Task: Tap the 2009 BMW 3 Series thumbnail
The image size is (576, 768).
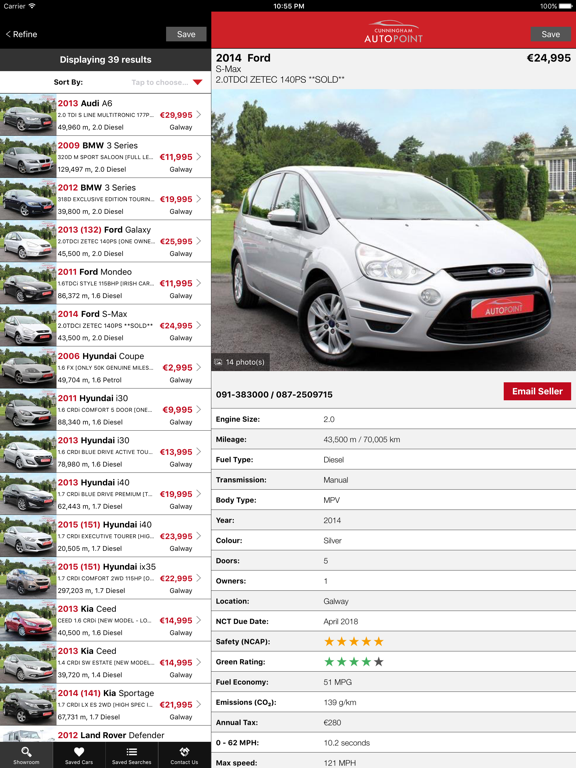Action: click(x=28, y=157)
